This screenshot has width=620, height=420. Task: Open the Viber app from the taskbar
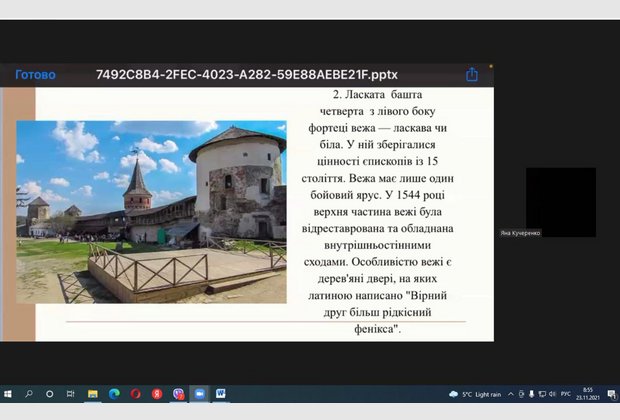pos(178,394)
